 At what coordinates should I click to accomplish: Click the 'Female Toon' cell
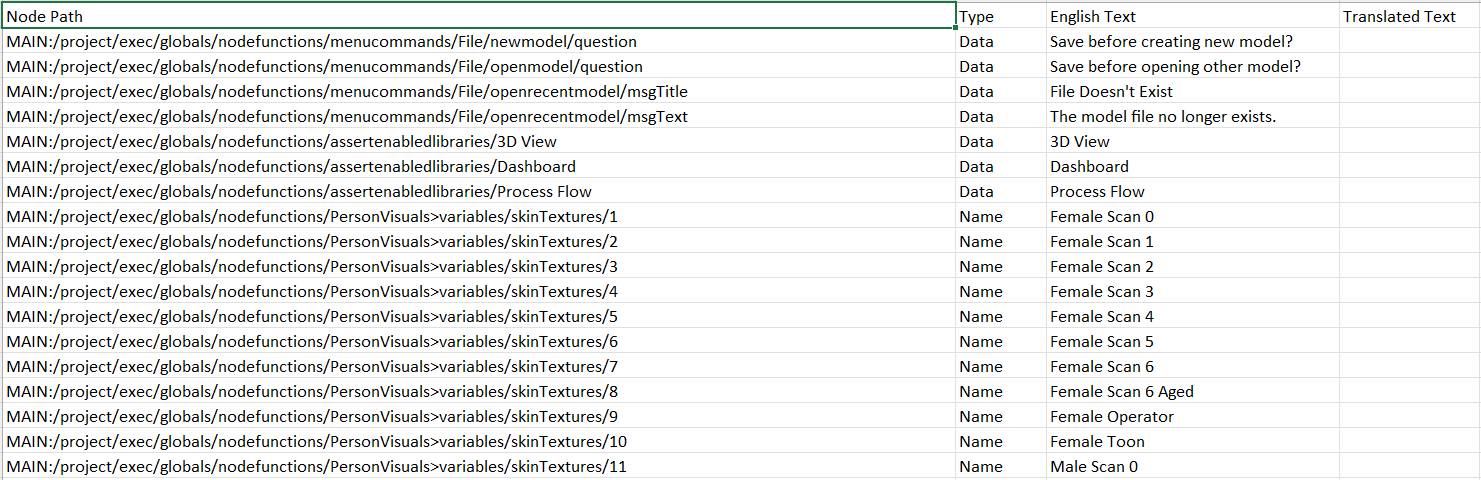click(x=1193, y=441)
